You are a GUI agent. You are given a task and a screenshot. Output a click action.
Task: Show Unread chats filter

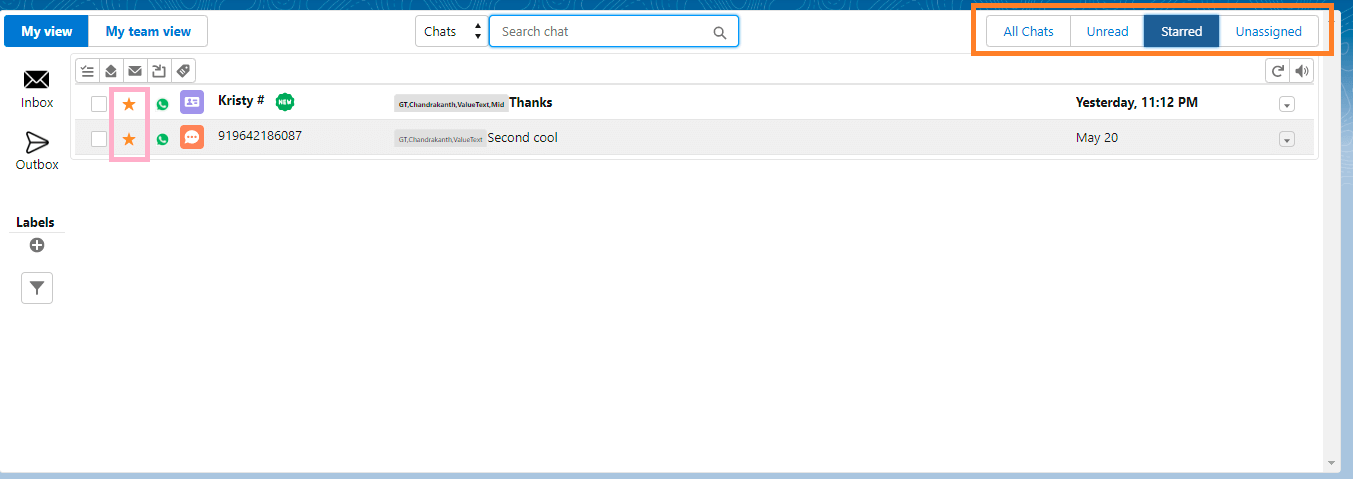(1108, 31)
